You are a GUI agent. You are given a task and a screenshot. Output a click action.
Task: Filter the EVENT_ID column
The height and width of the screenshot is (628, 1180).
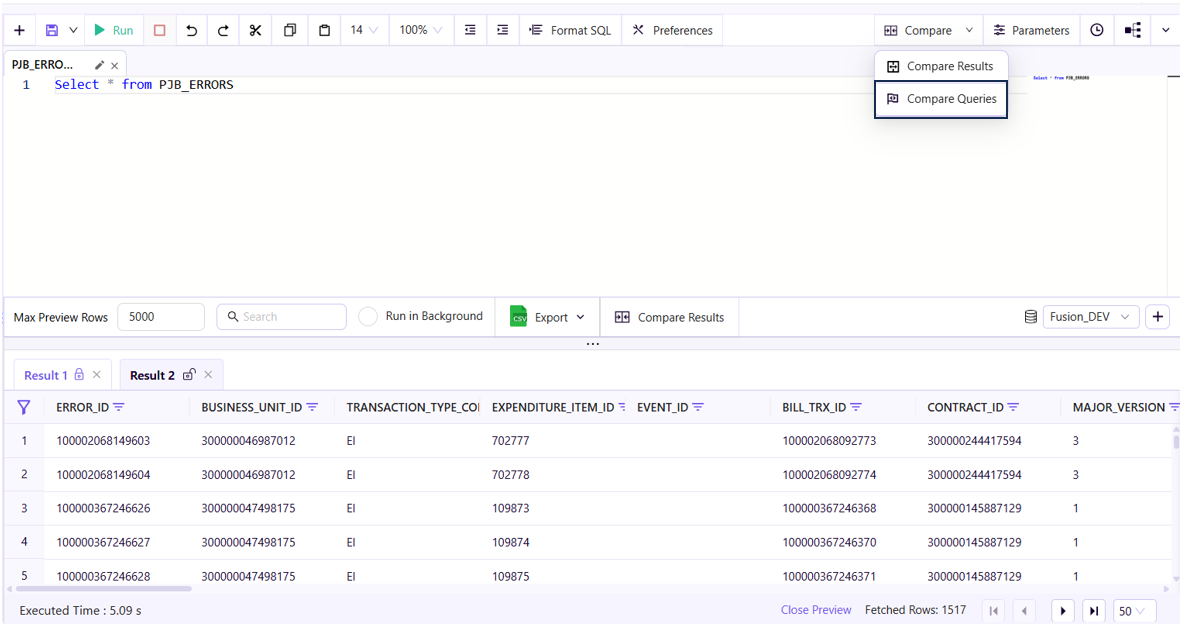click(698, 407)
